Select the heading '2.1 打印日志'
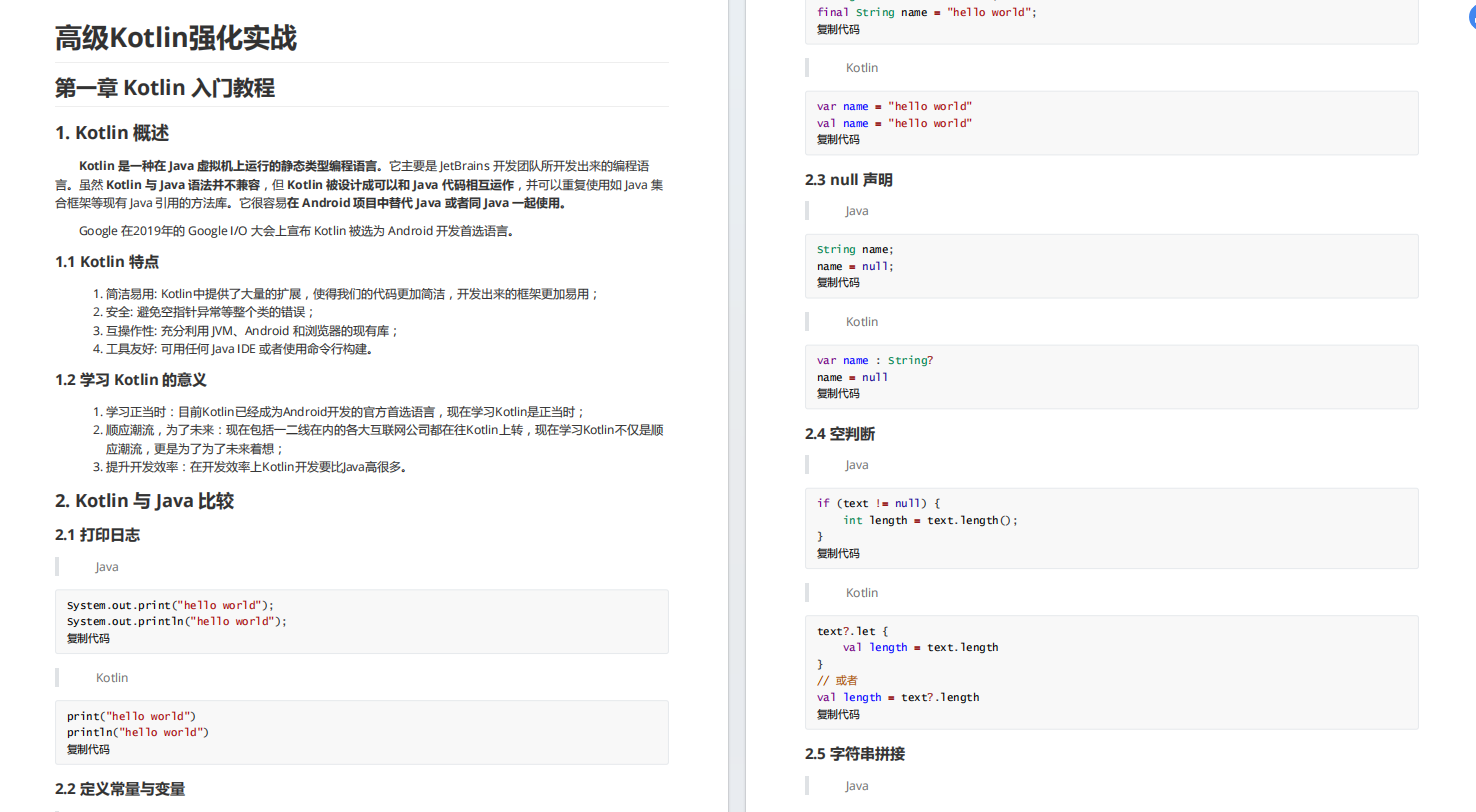Image resolution: width=1476 pixels, height=812 pixels. [x=97, y=535]
